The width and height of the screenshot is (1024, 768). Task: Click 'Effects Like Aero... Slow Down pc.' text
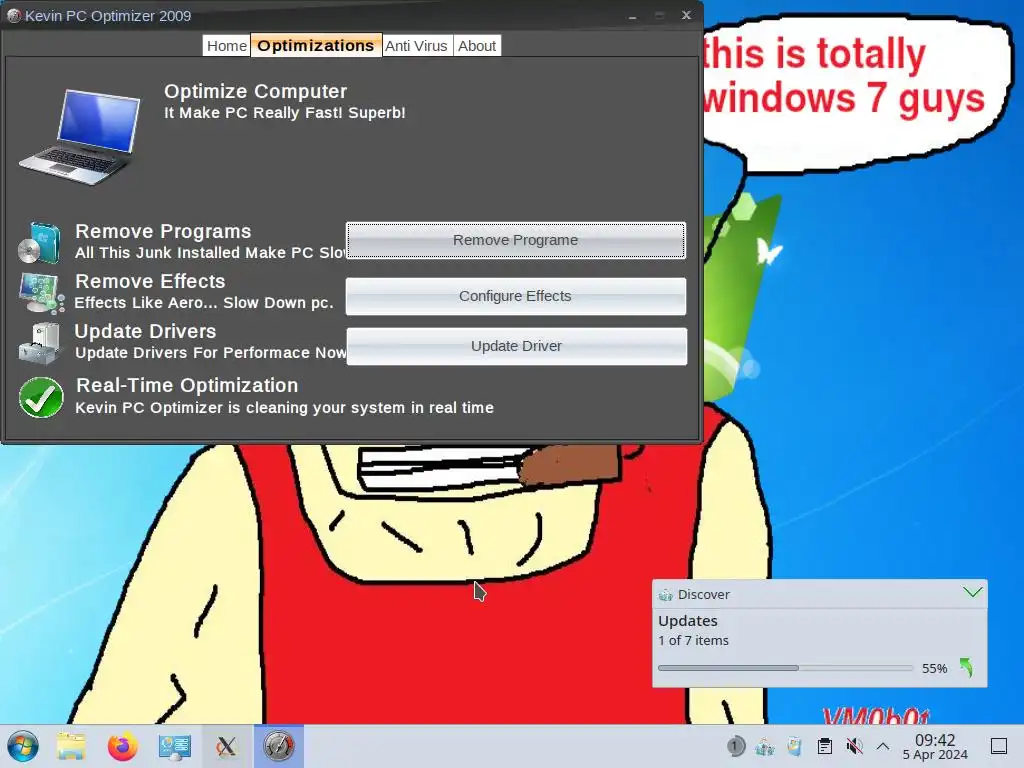tap(204, 303)
